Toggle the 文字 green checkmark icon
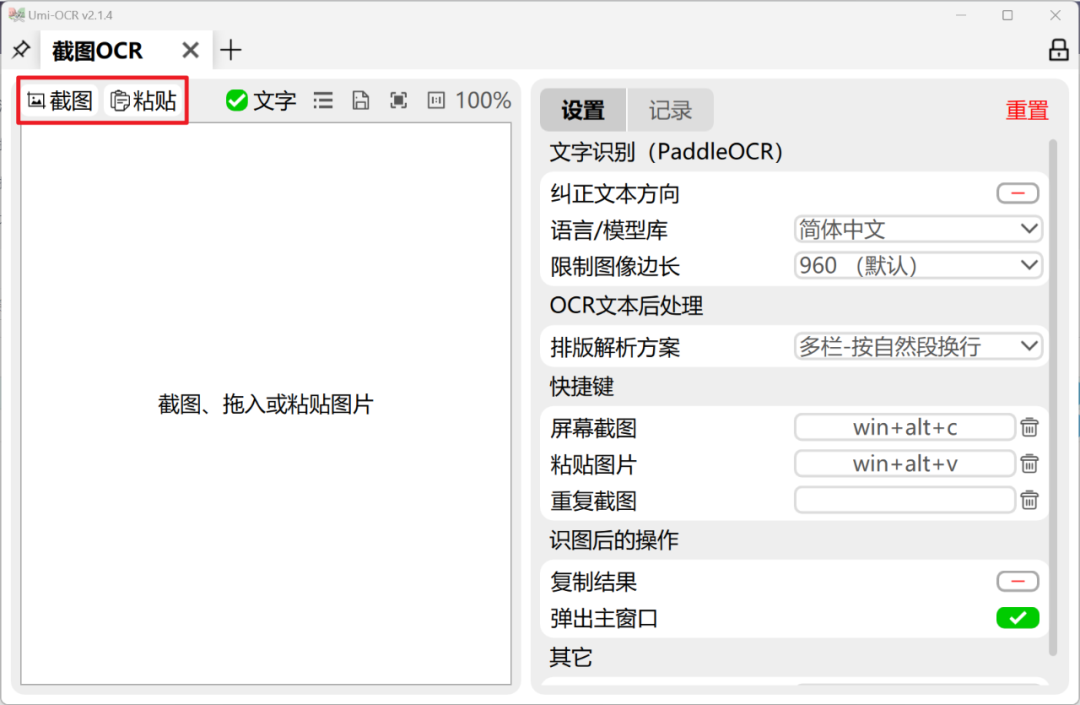The width and height of the screenshot is (1080, 705). point(236,100)
